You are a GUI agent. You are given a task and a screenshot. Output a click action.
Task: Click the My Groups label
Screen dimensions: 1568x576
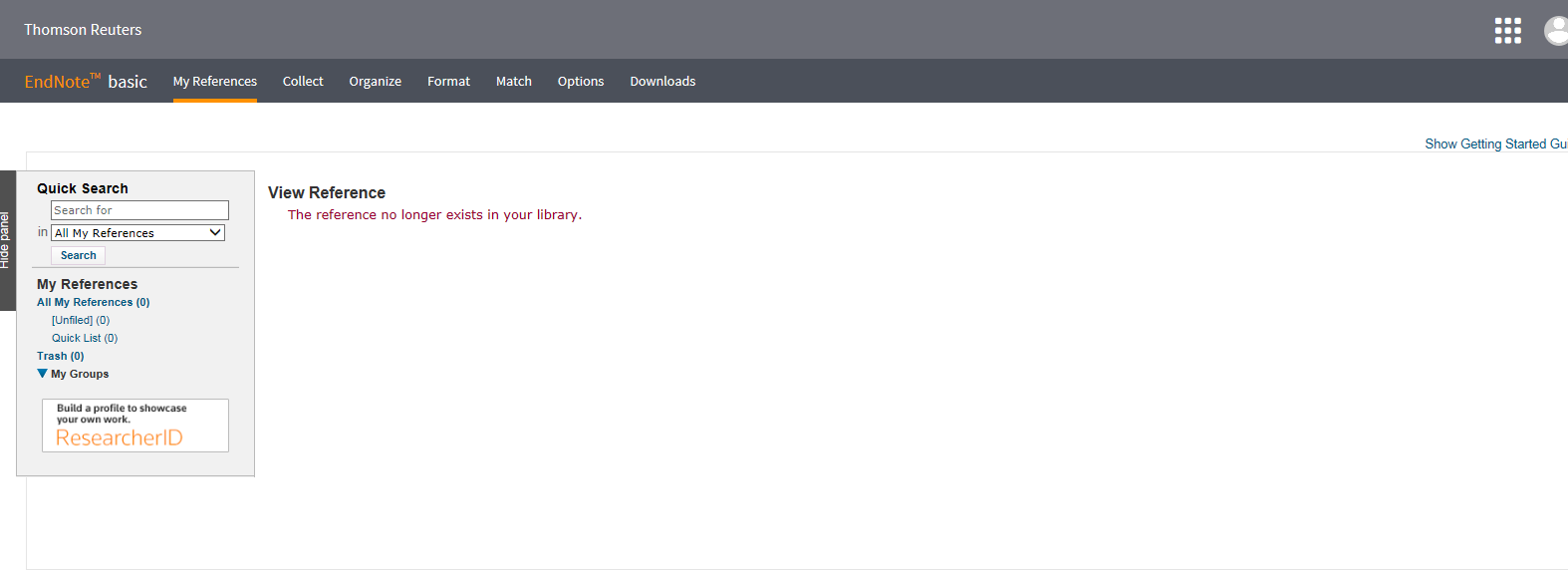click(80, 374)
